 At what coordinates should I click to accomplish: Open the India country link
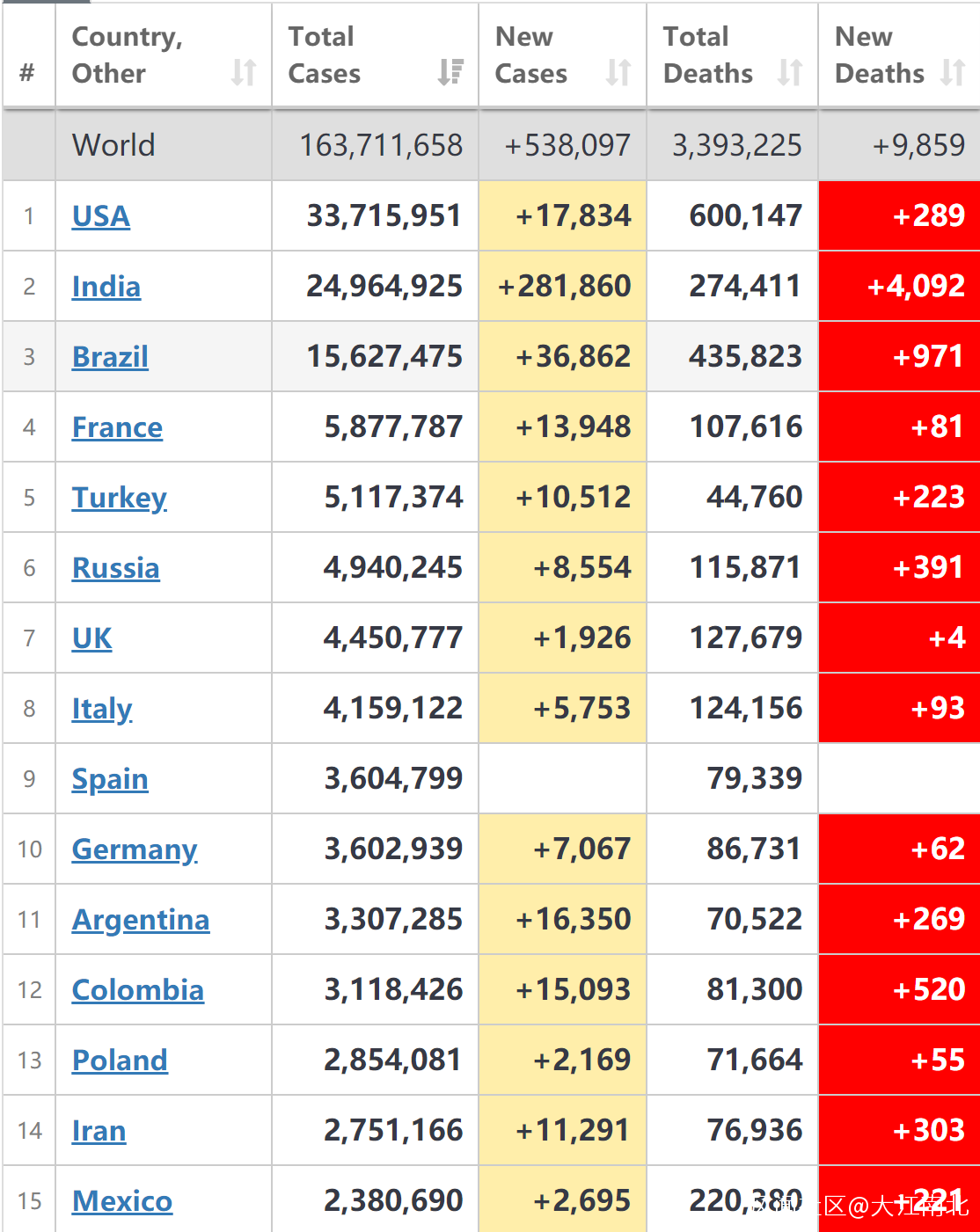(106, 287)
